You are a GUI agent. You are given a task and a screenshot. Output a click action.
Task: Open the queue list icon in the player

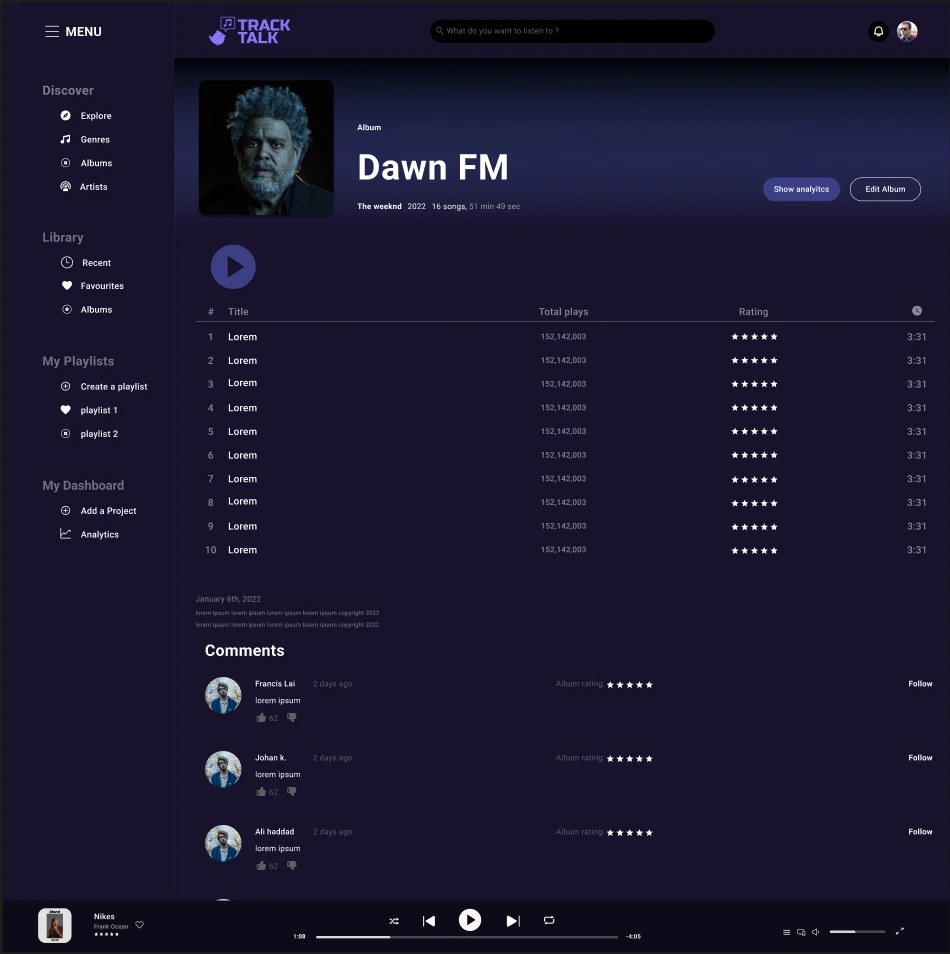click(786, 932)
